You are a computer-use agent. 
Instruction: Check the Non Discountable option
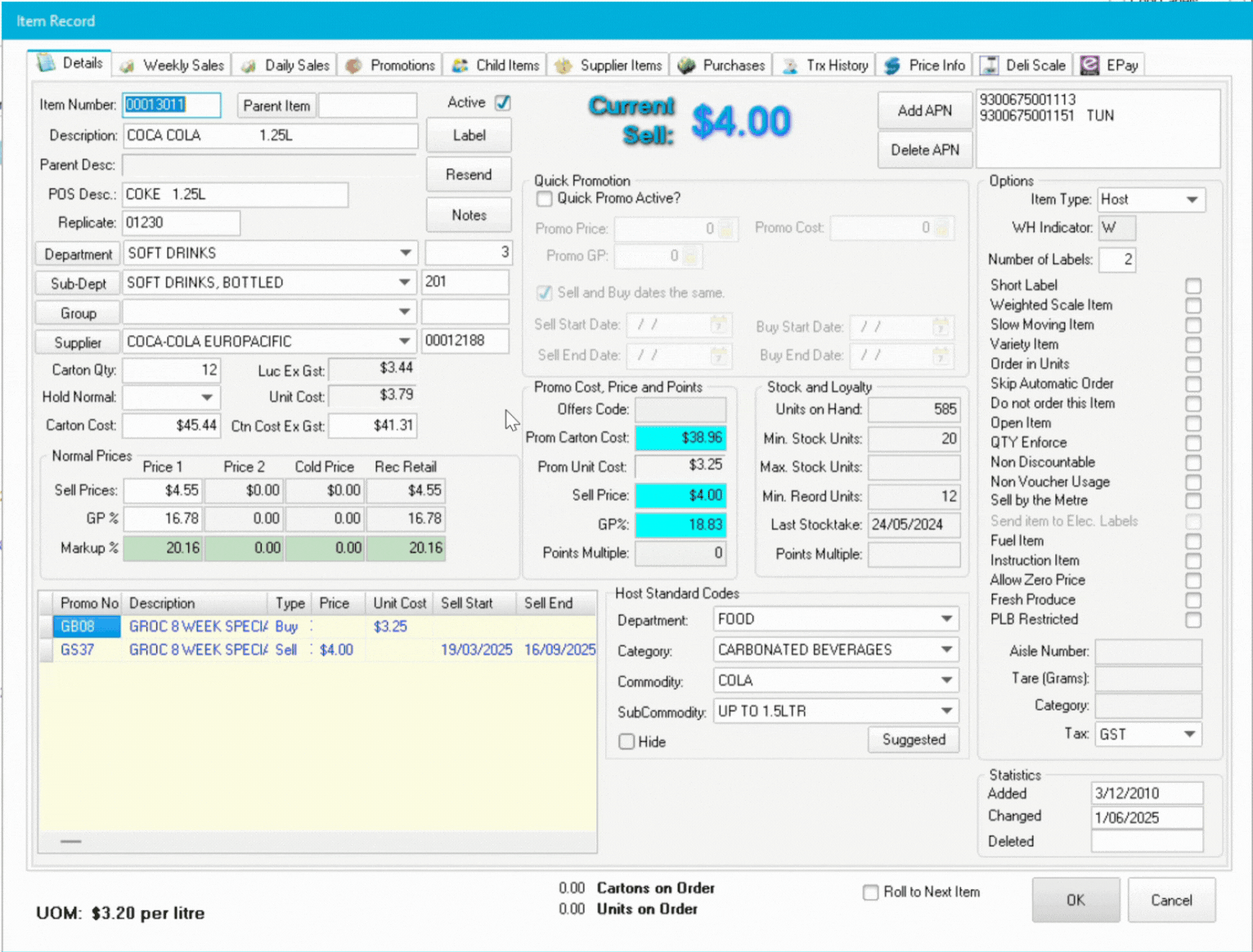1193,462
